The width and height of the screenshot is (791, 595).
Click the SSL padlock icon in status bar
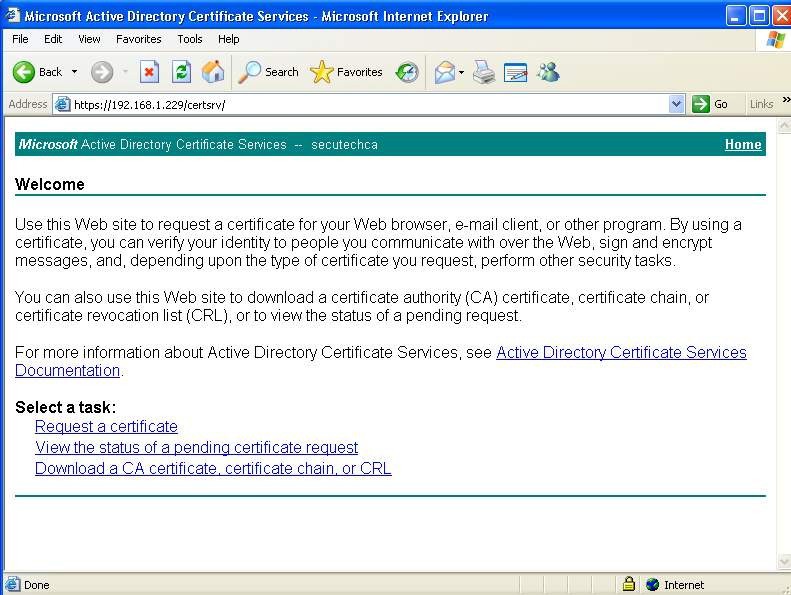point(628,584)
